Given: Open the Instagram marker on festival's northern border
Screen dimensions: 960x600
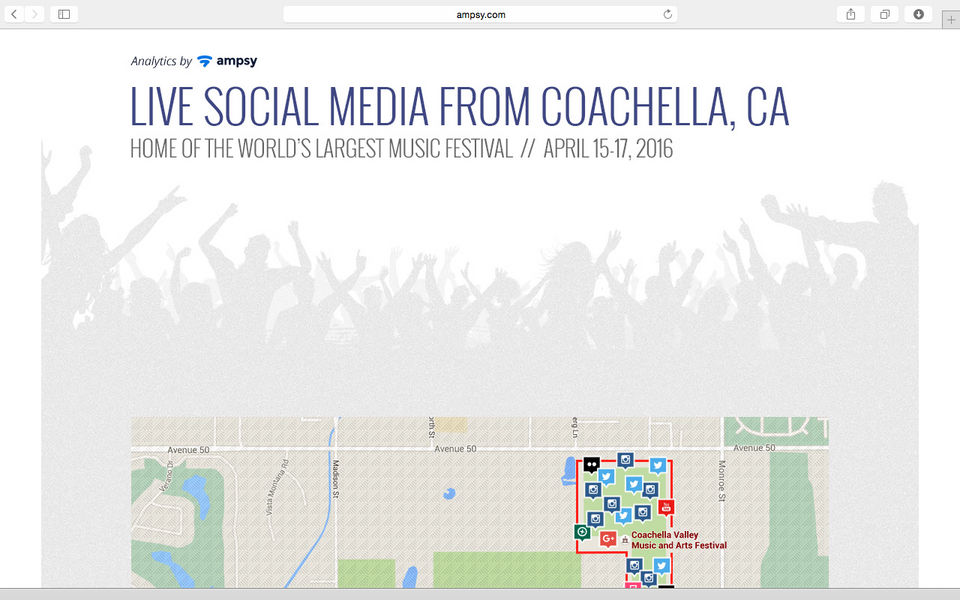Looking at the screenshot, I should point(625,460).
